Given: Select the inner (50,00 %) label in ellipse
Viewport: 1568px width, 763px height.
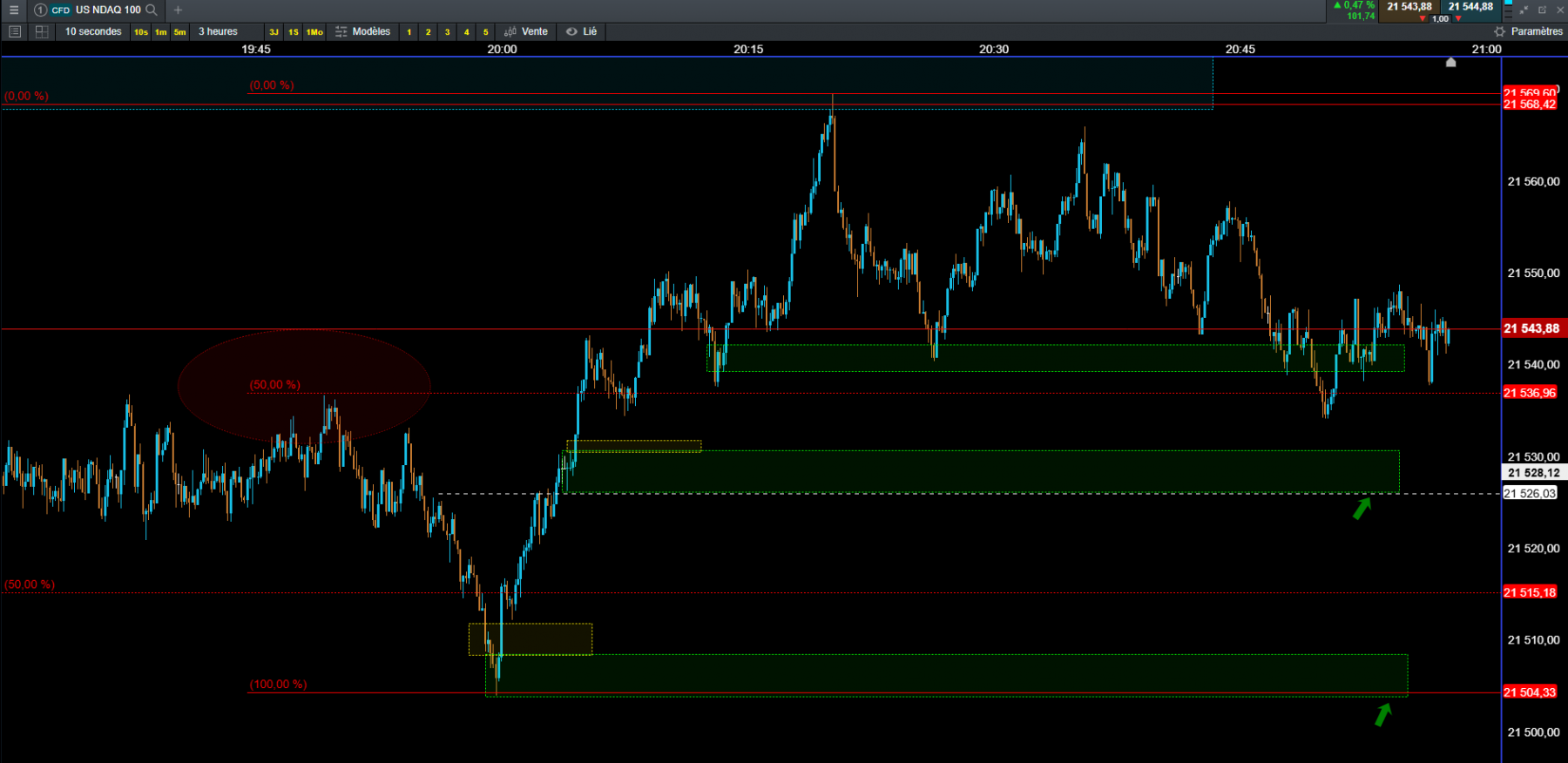Looking at the screenshot, I should (274, 385).
